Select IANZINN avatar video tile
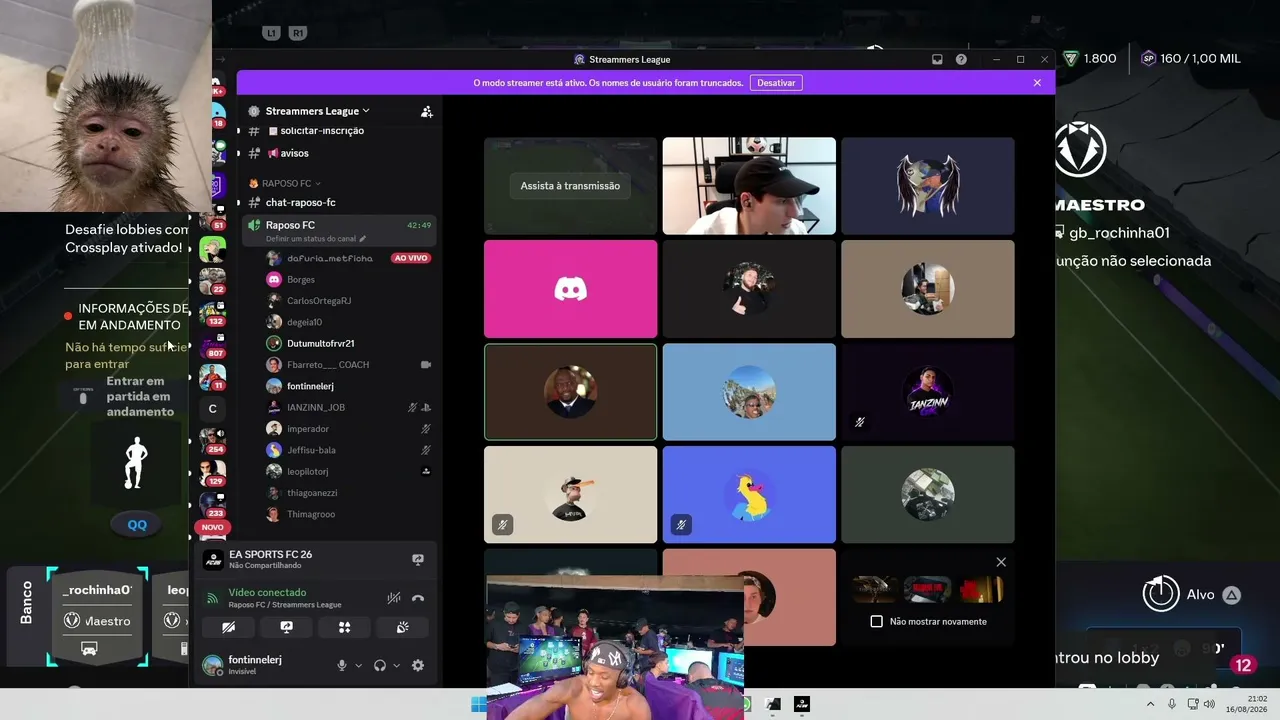The height and width of the screenshot is (720, 1280). (x=928, y=392)
